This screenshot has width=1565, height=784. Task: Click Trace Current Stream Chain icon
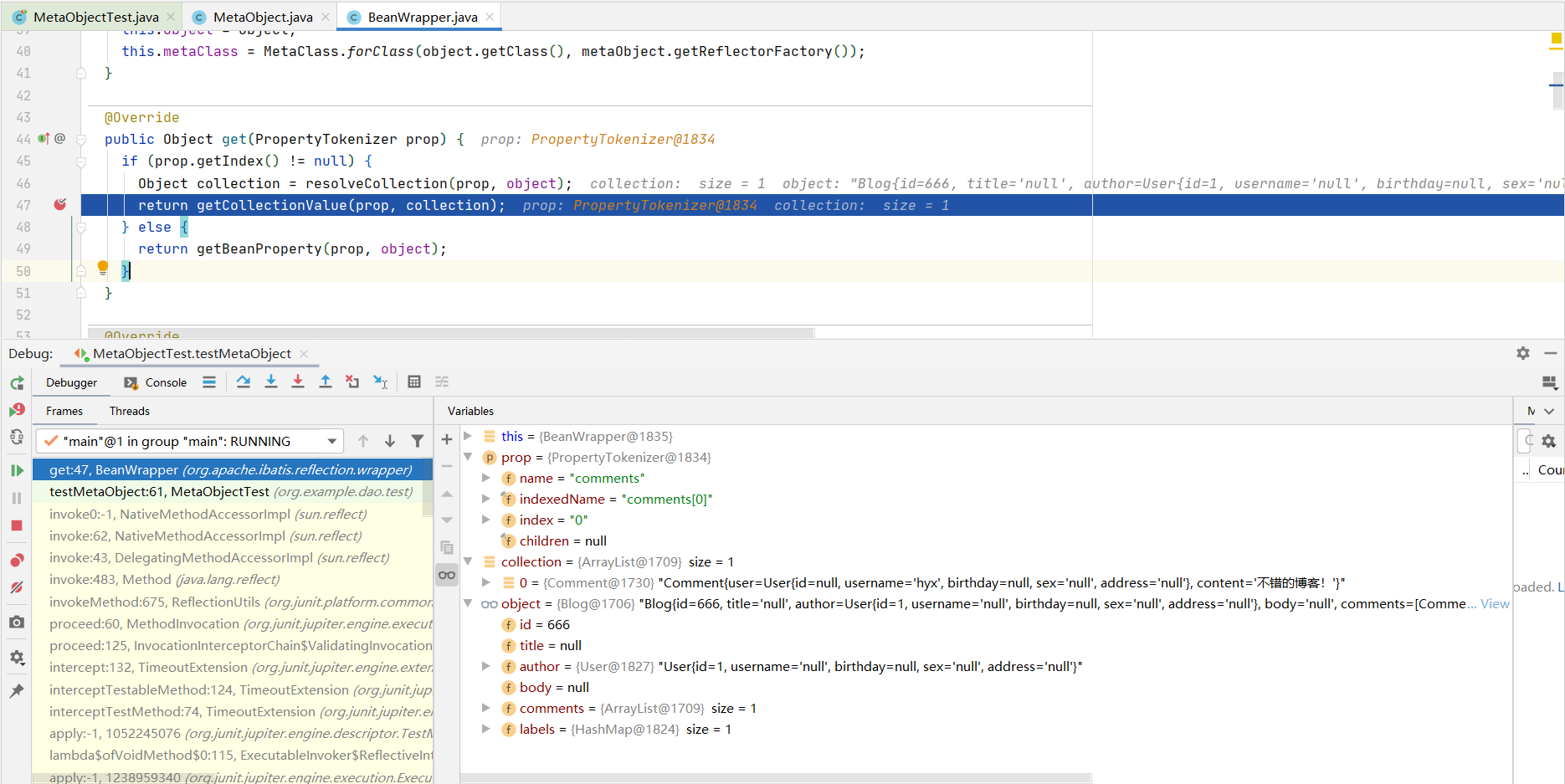[442, 382]
